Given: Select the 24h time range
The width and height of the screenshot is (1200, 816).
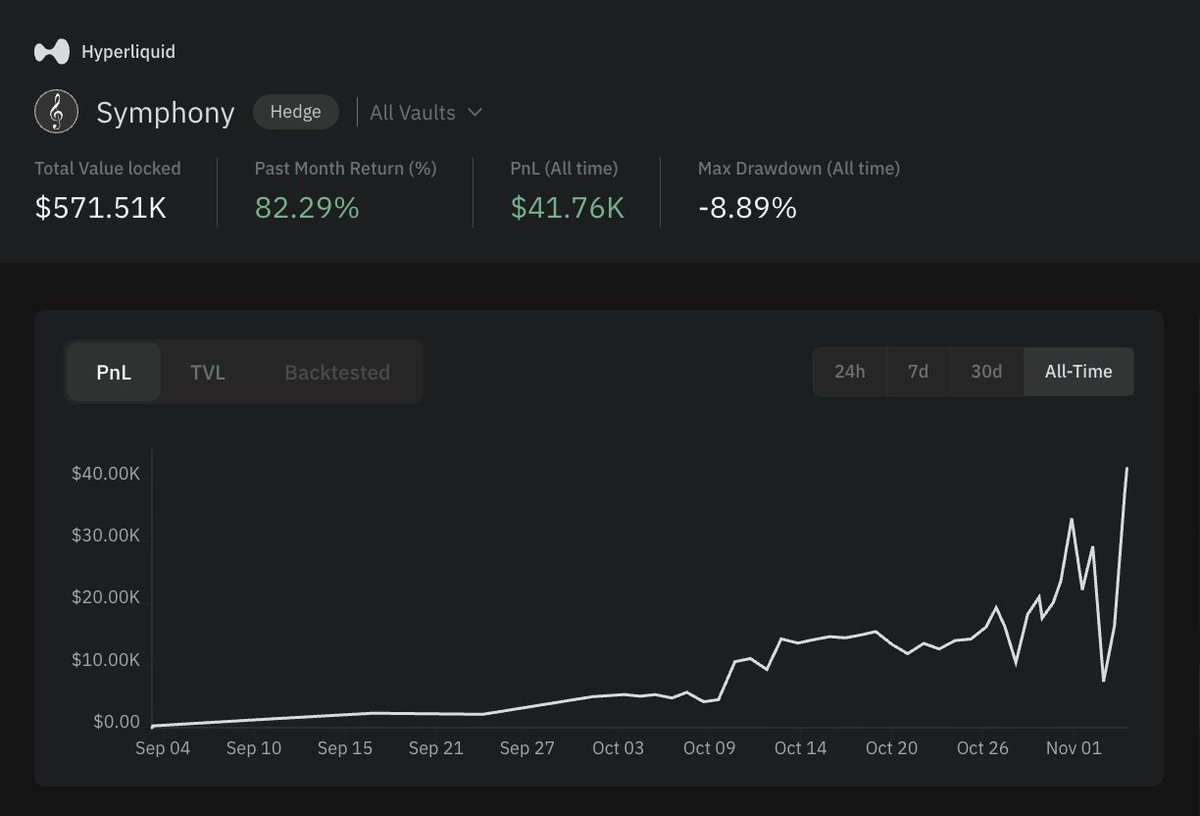Looking at the screenshot, I should [x=849, y=371].
